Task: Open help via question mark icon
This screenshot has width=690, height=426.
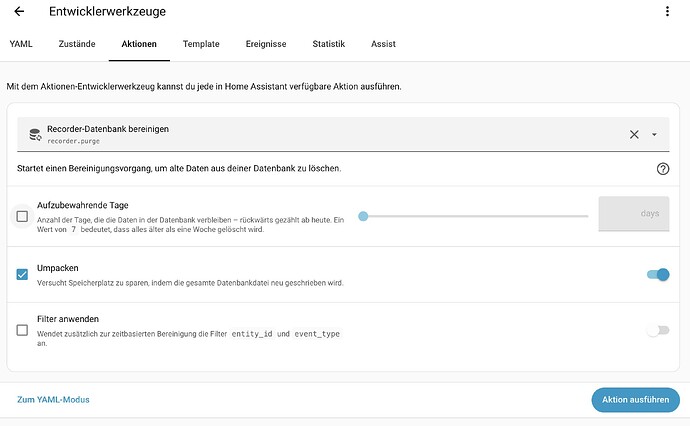Action: point(663,169)
